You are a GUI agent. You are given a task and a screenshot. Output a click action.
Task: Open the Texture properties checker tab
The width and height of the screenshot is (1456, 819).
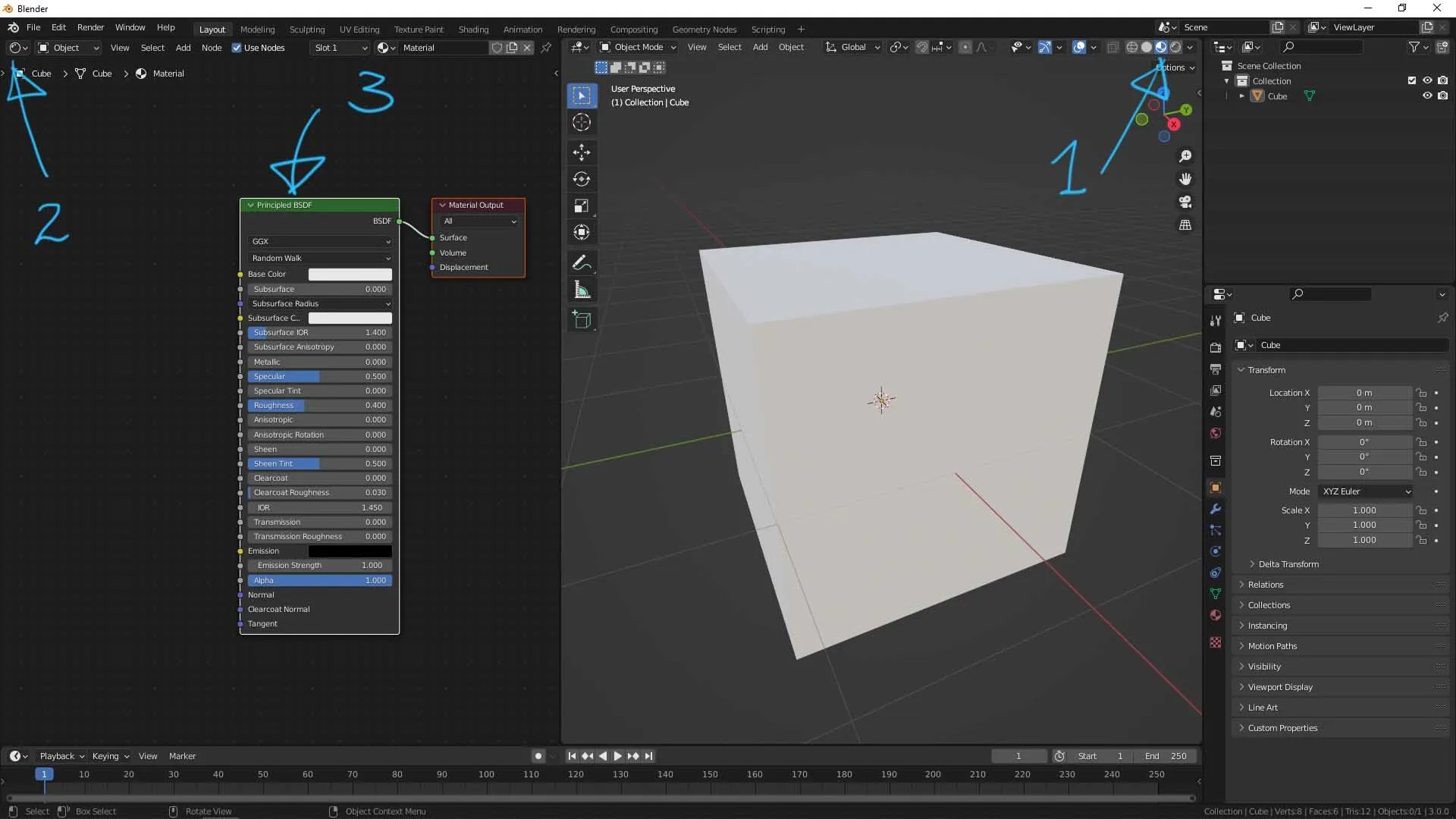click(x=1216, y=642)
